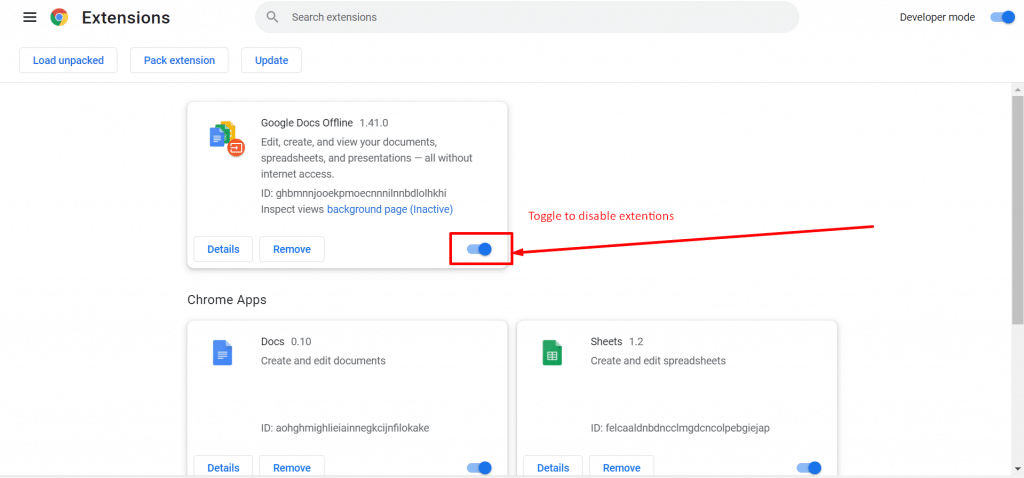
Task: Open the hamburger main menu
Action: coord(29,18)
